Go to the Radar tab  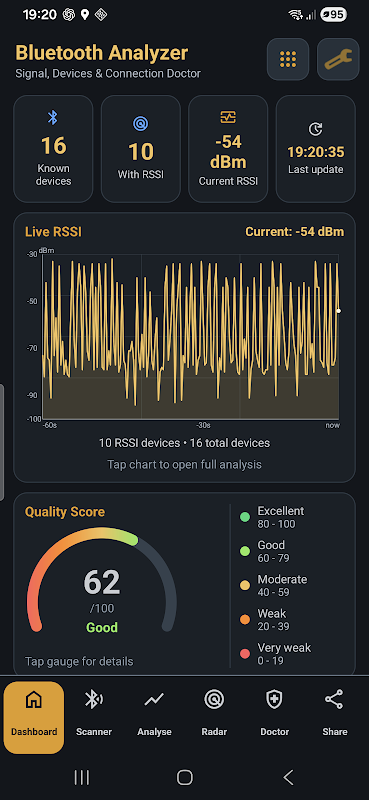click(214, 717)
